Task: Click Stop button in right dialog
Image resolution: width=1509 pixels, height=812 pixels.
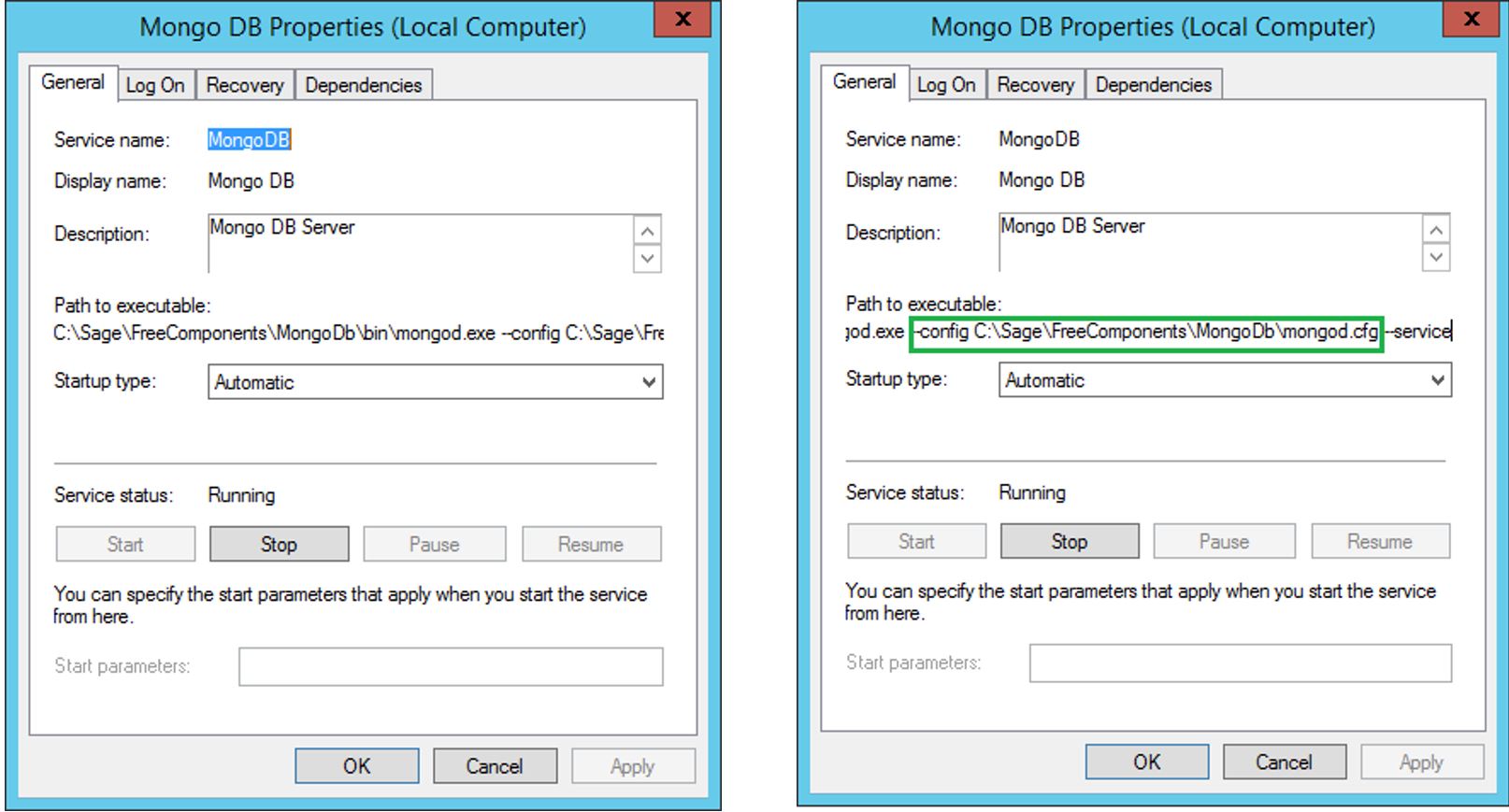Action: [x=1070, y=541]
